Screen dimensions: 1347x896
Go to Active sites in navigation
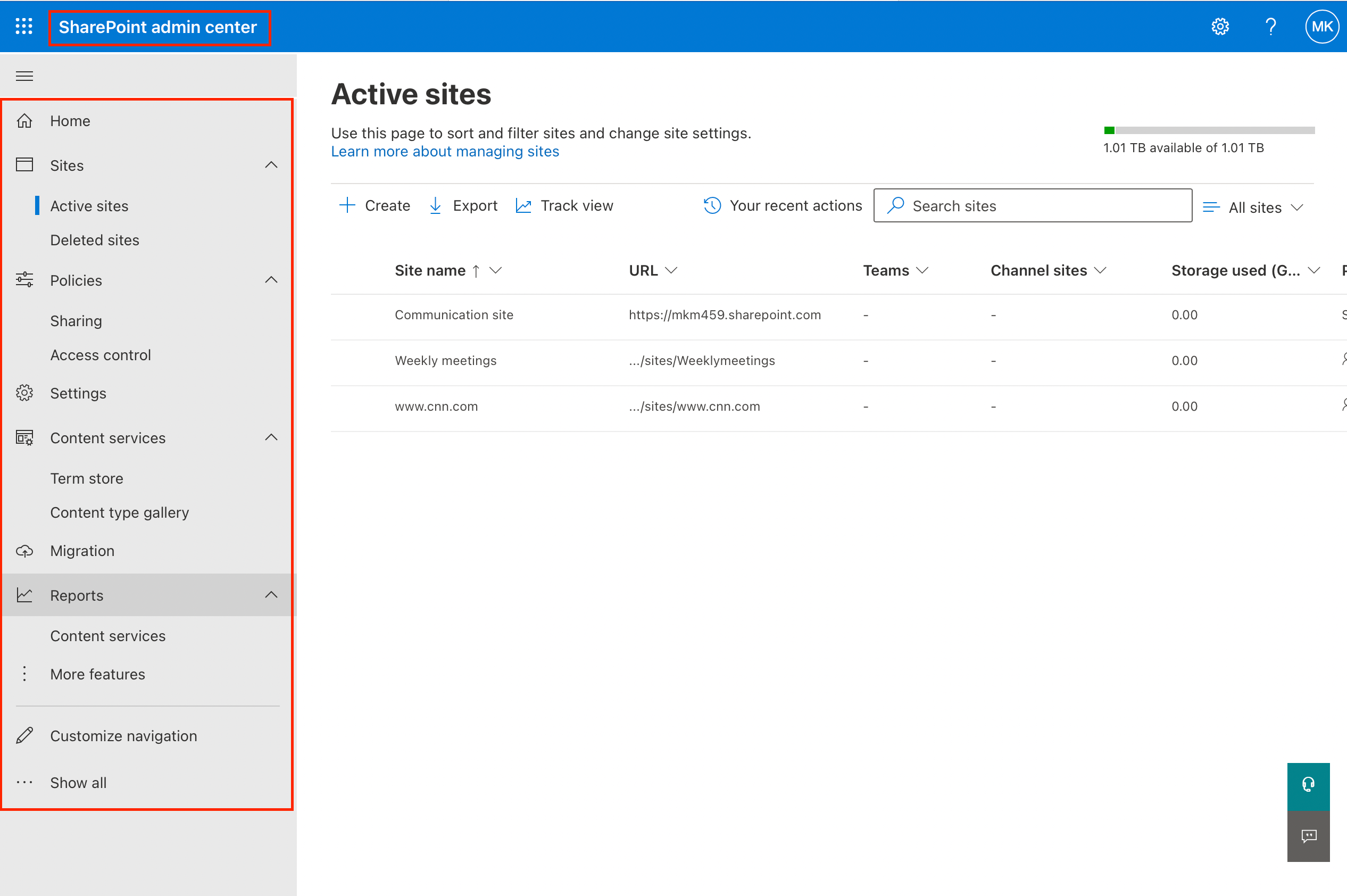[89, 206]
